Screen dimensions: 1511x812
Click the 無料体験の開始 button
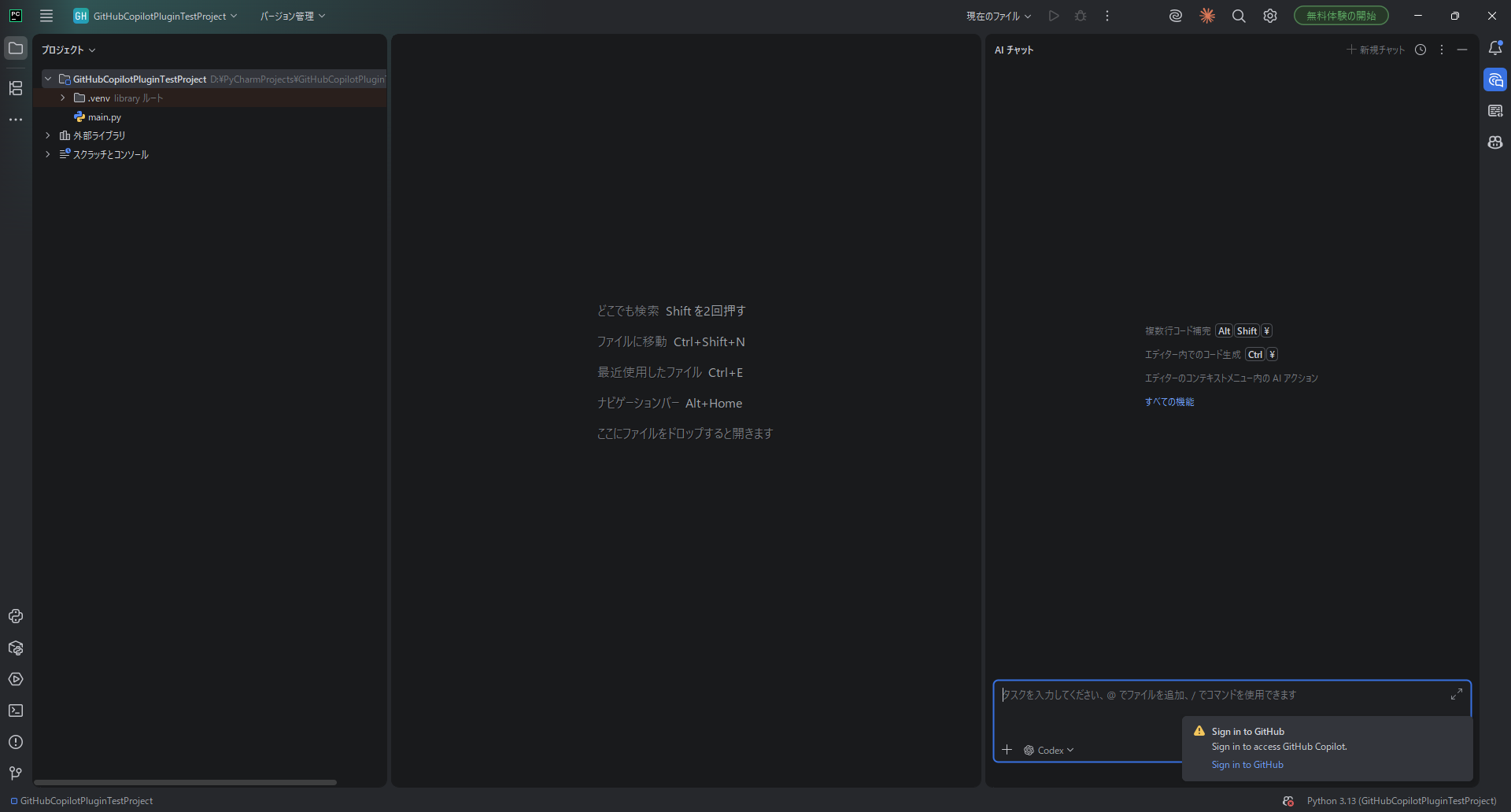[x=1341, y=16]
